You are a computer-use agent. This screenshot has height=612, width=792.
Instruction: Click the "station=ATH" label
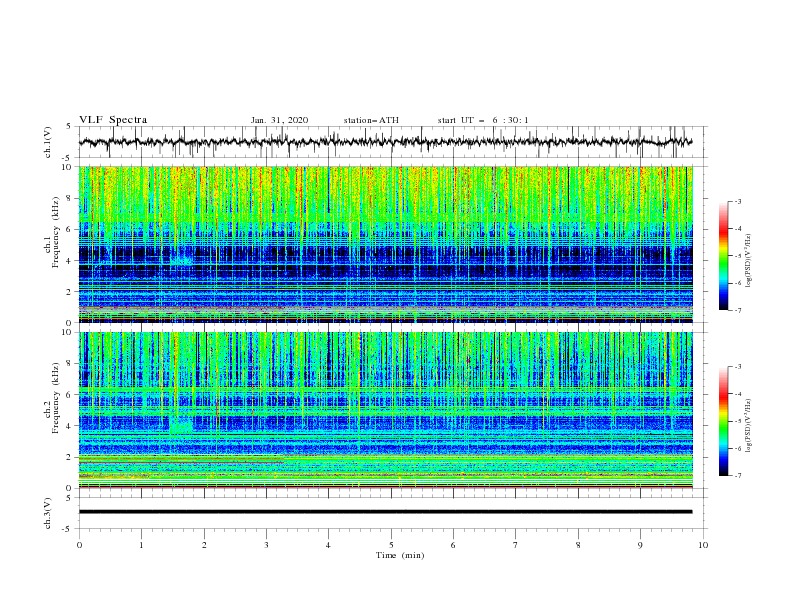pyautogui.click(x=371, y=120)
